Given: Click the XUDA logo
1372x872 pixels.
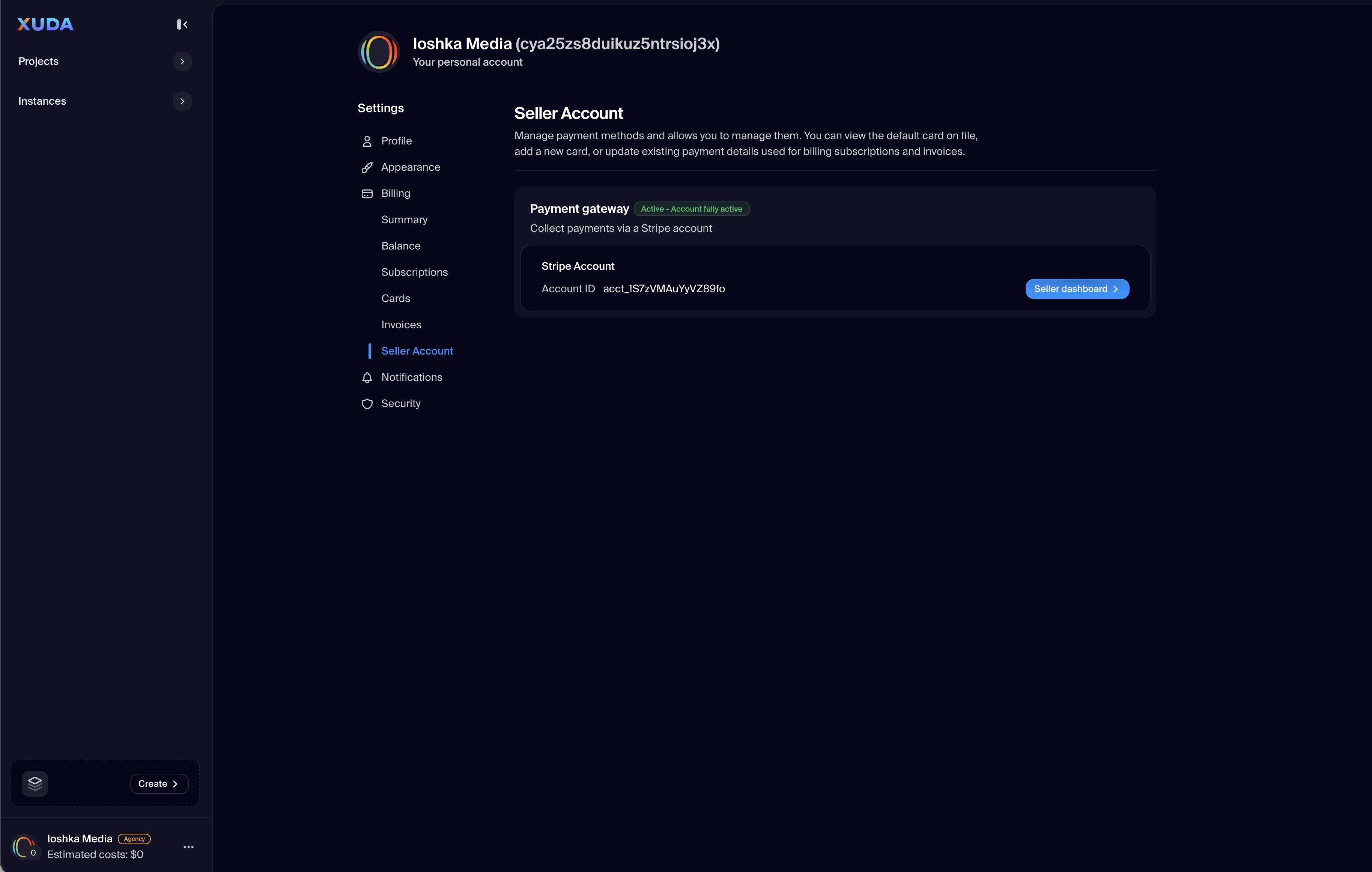Looking at the screenshot, I should tap(45, 24).
